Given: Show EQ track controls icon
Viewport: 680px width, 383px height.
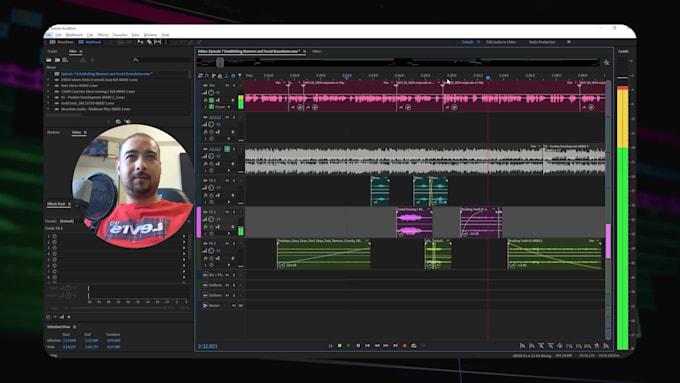Looking at the screenshot, I should (x=220, y=75).
